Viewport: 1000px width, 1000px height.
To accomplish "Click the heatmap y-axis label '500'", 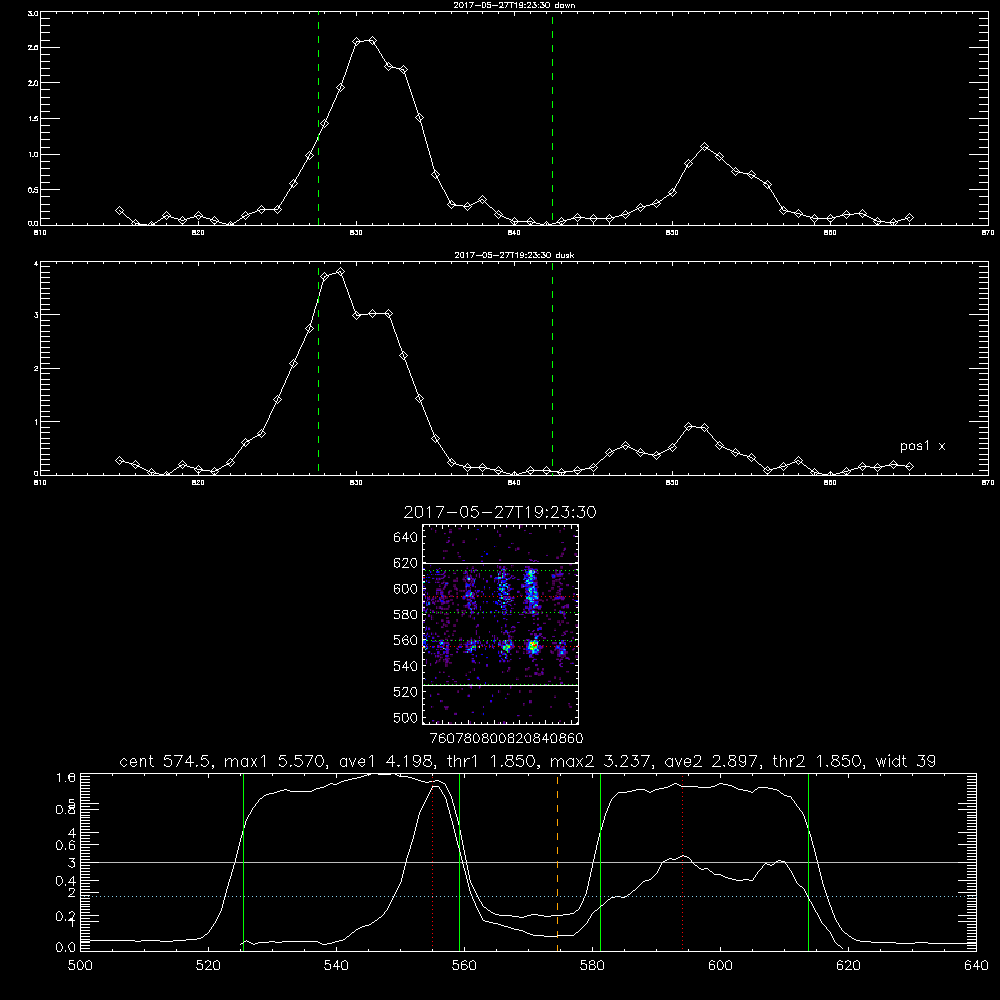I will (406, 718).
